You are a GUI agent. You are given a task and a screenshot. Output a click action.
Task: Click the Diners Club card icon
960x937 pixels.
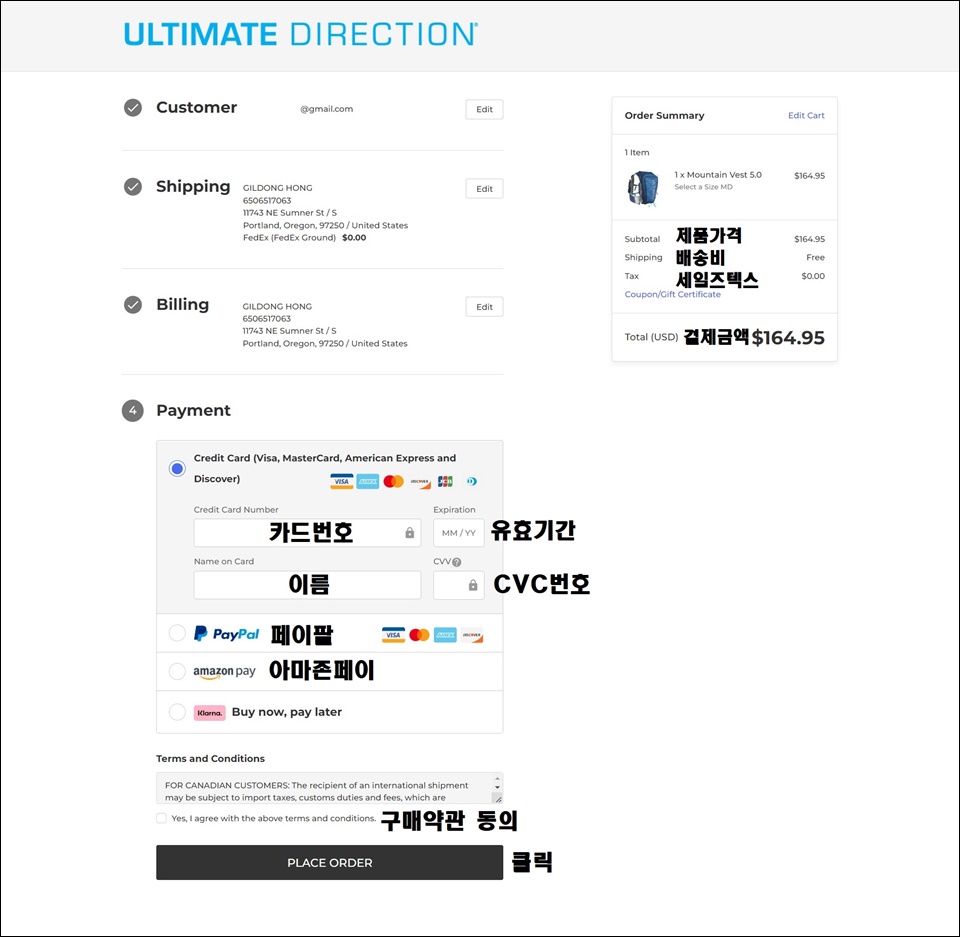click(x=471, y=481)
